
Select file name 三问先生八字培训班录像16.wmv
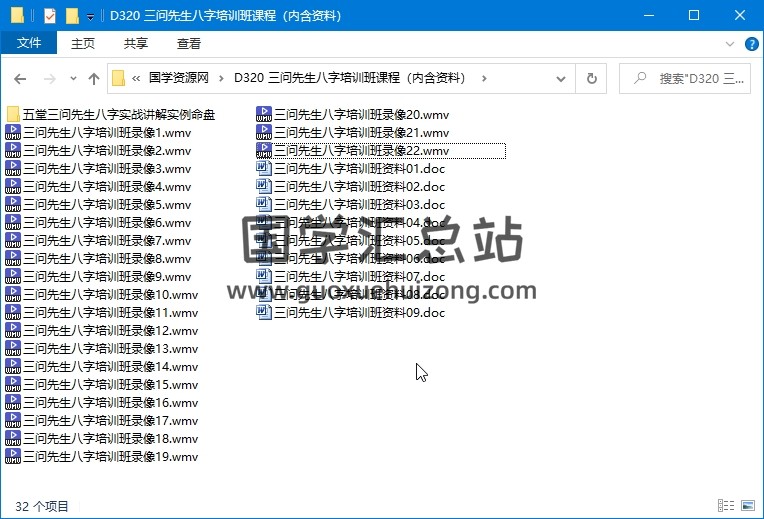[111, 403]
